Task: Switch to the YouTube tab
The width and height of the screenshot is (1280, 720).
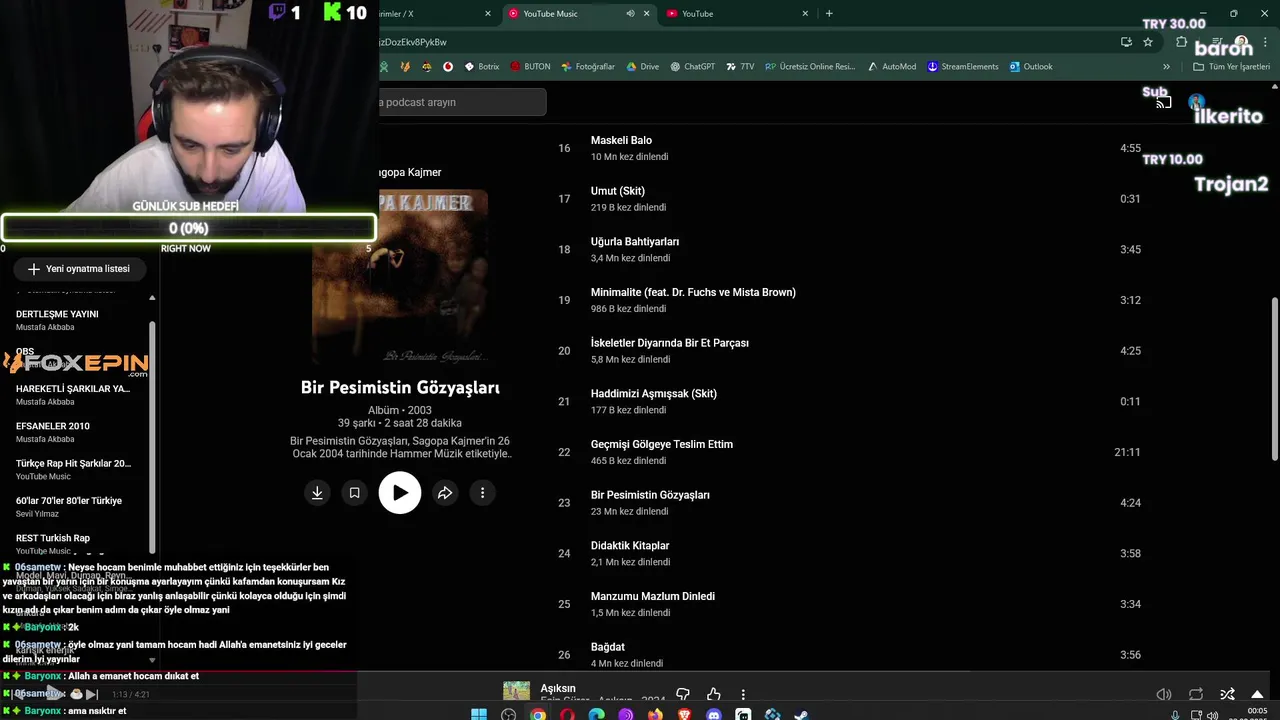Action: pyautogui.click(x=736, y=14)
